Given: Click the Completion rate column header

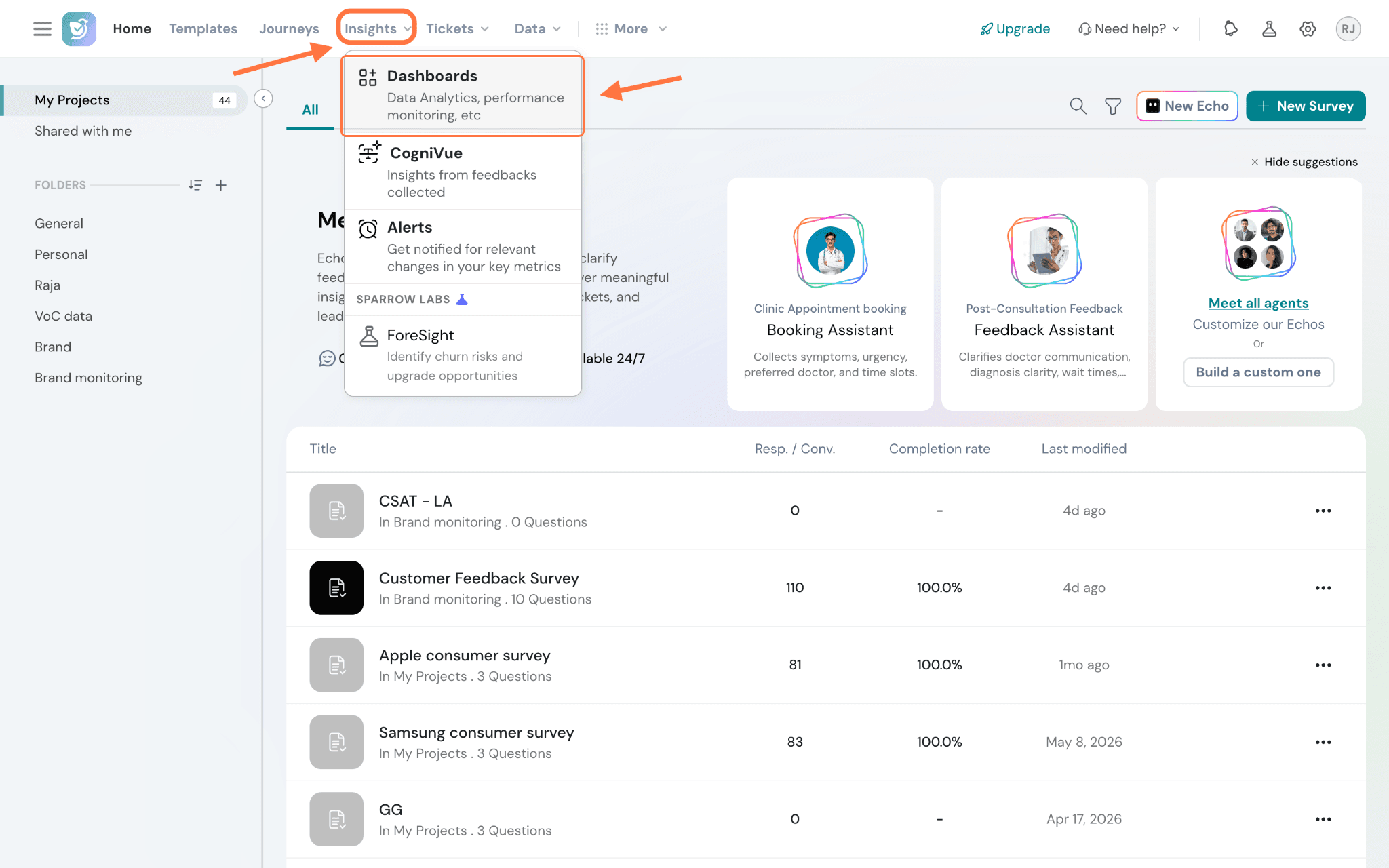Looking at the screenshot, I should click(x=939, y=448).
